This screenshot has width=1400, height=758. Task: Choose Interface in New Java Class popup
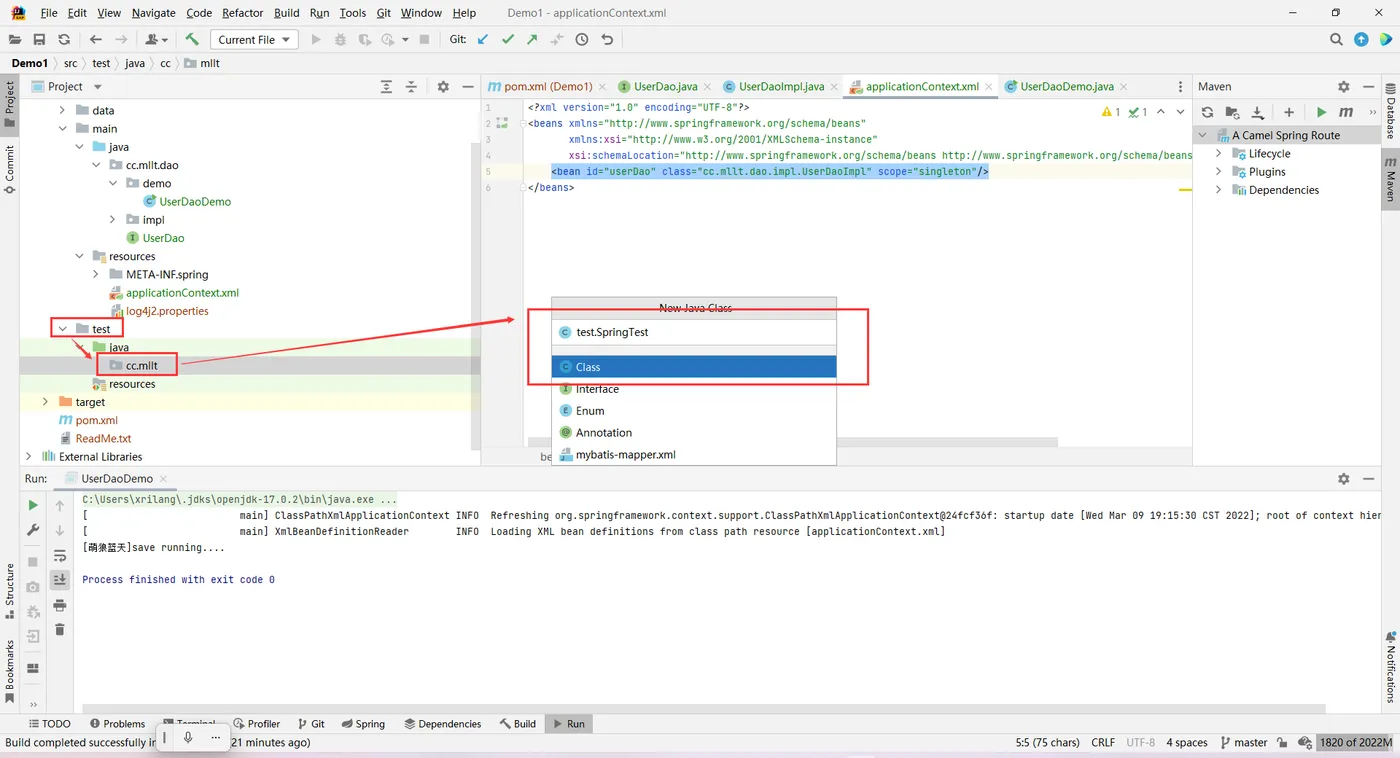pyautogui.click(x=694, y=389)
